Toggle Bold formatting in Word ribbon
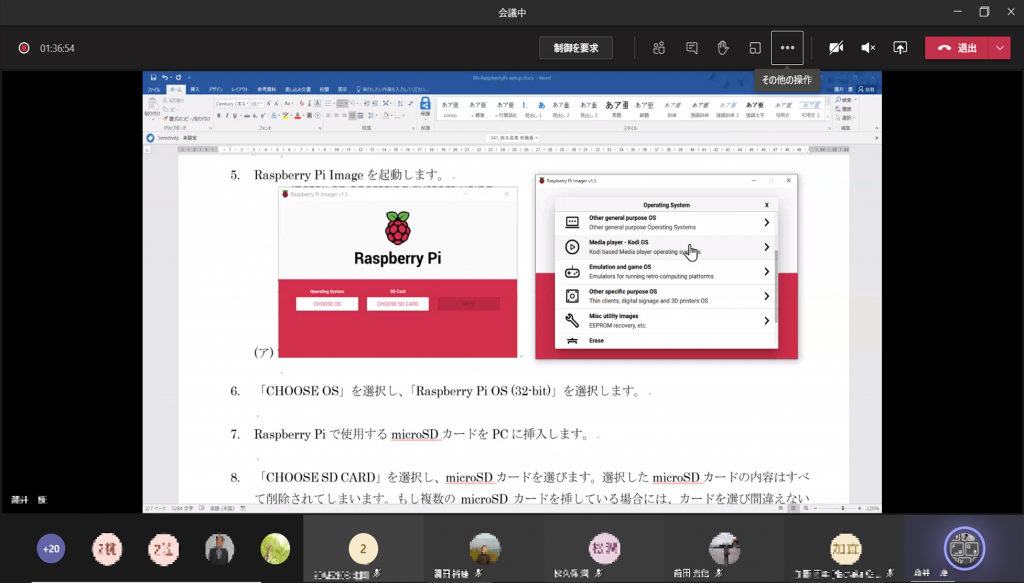The width and height of the screenshot is (1024, 583). (219, 116)
